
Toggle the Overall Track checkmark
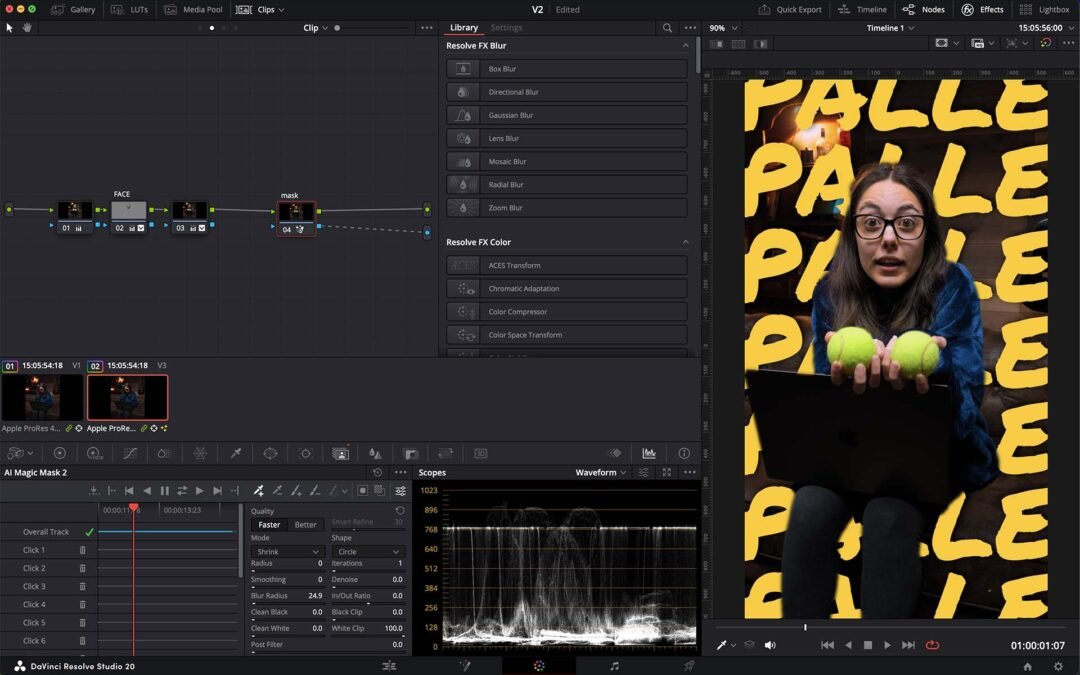[x=88, y=531]
